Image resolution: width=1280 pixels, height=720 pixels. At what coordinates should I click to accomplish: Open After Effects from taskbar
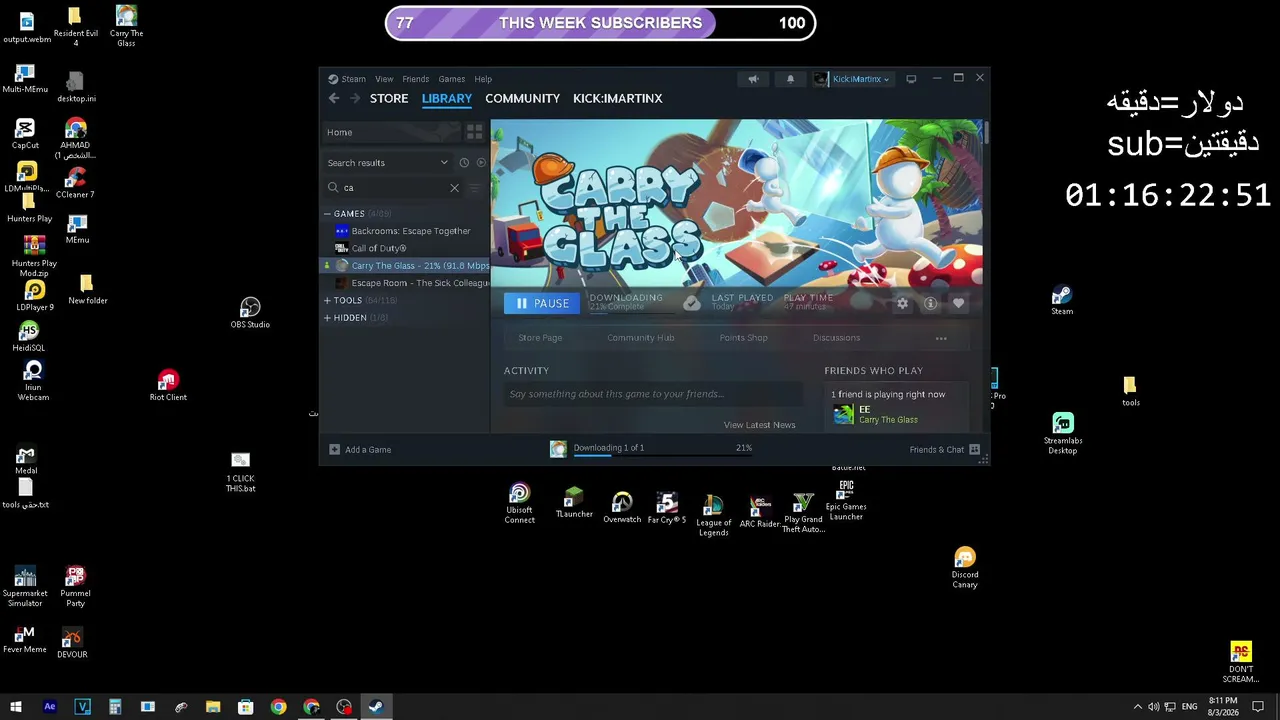pyautogui.click(x=50, y=707)
